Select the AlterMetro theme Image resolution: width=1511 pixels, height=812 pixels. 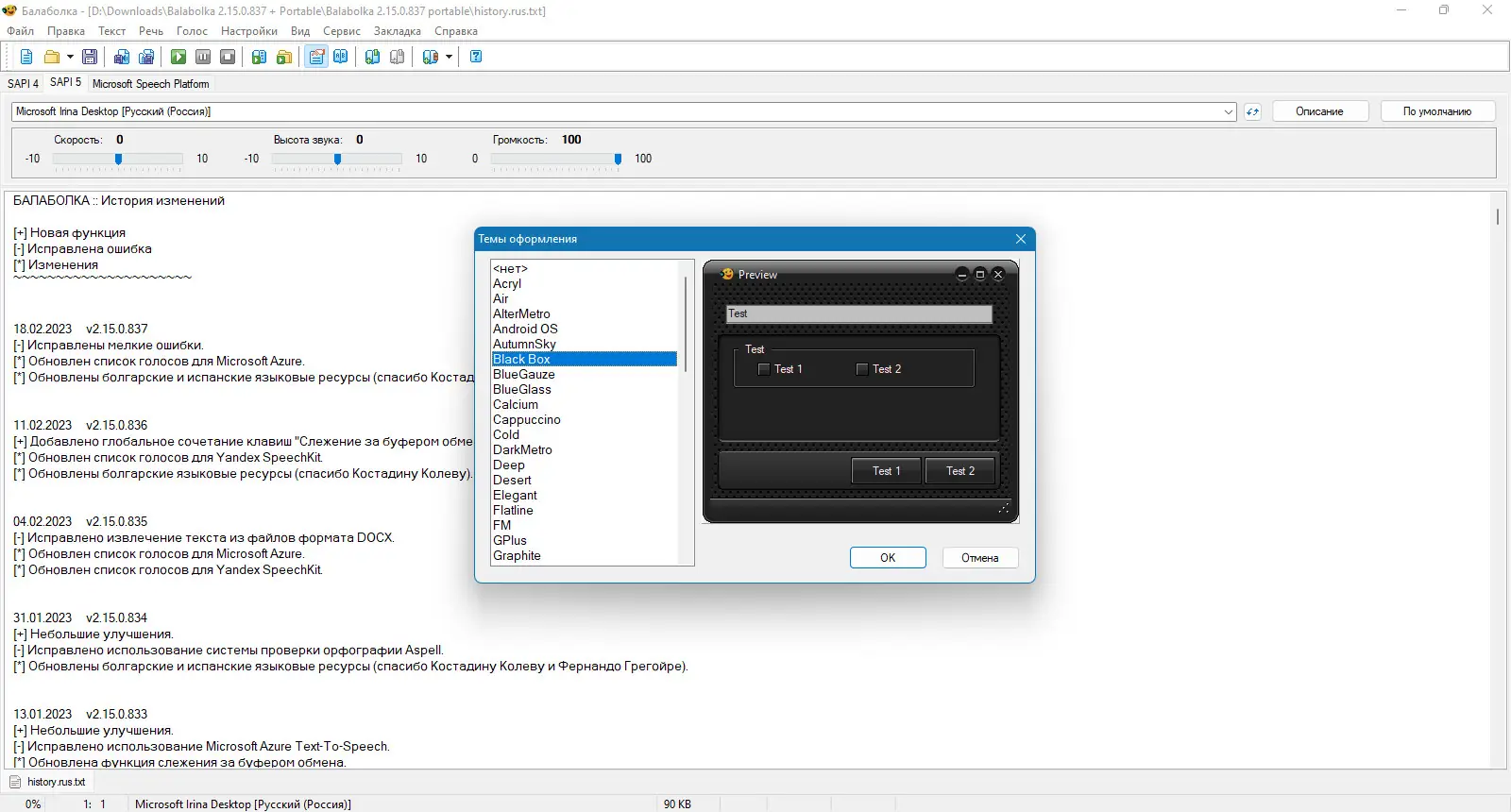(x=585, y=313)
